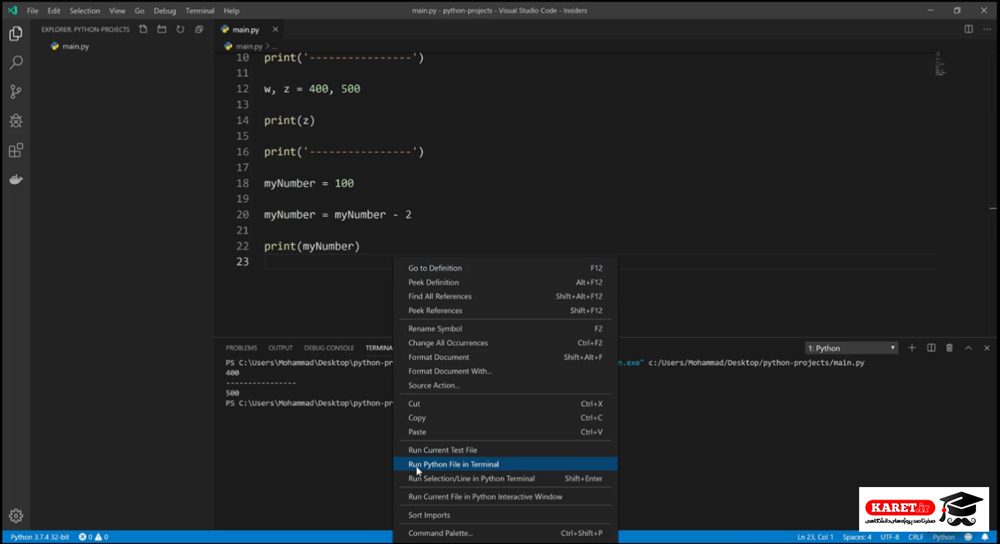Kill terminal with trash icon
This screenshot has height=544, width=1000.
pyautogui.click(x=950, y=348)
